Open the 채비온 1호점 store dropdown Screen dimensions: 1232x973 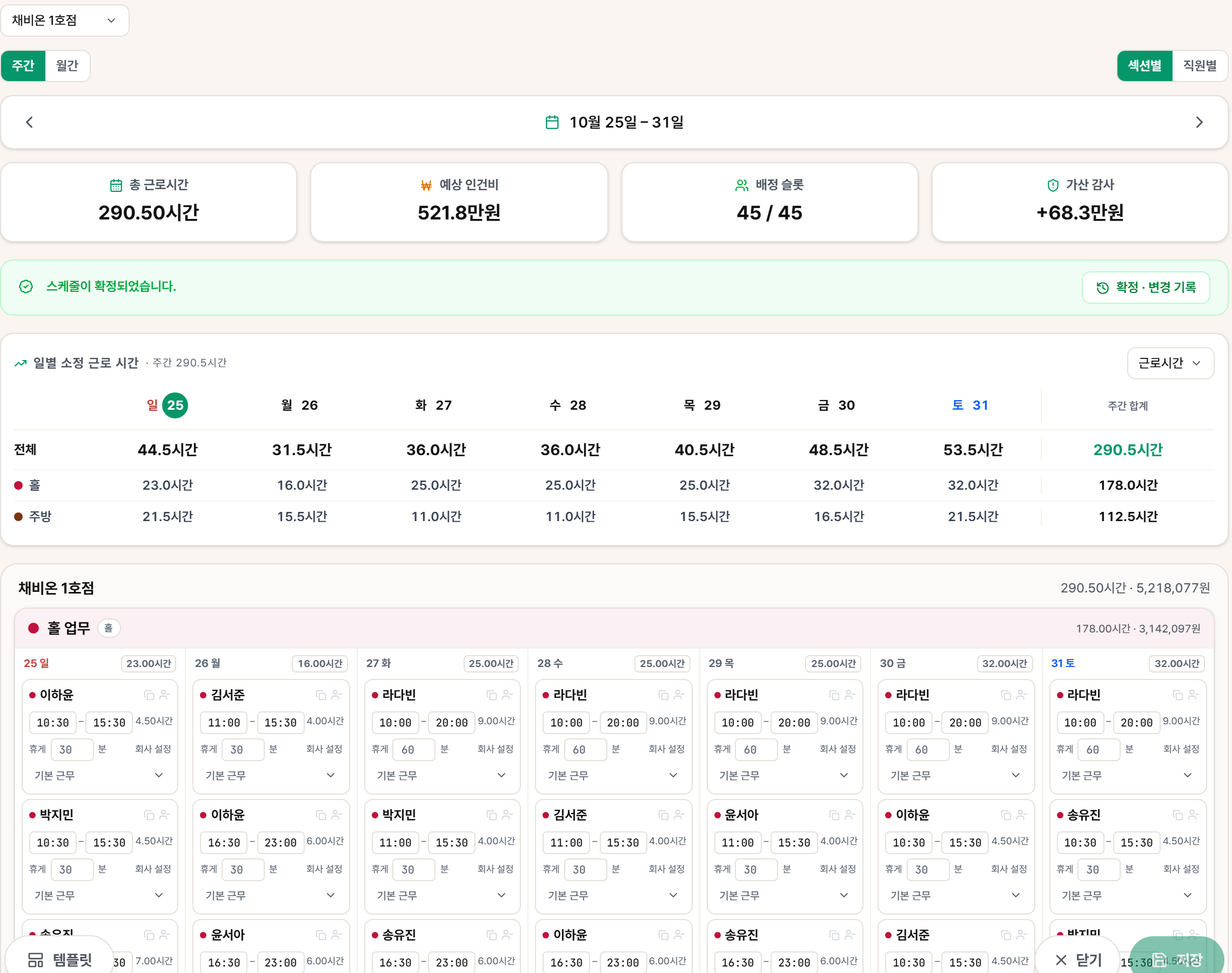tap(64, 21)
